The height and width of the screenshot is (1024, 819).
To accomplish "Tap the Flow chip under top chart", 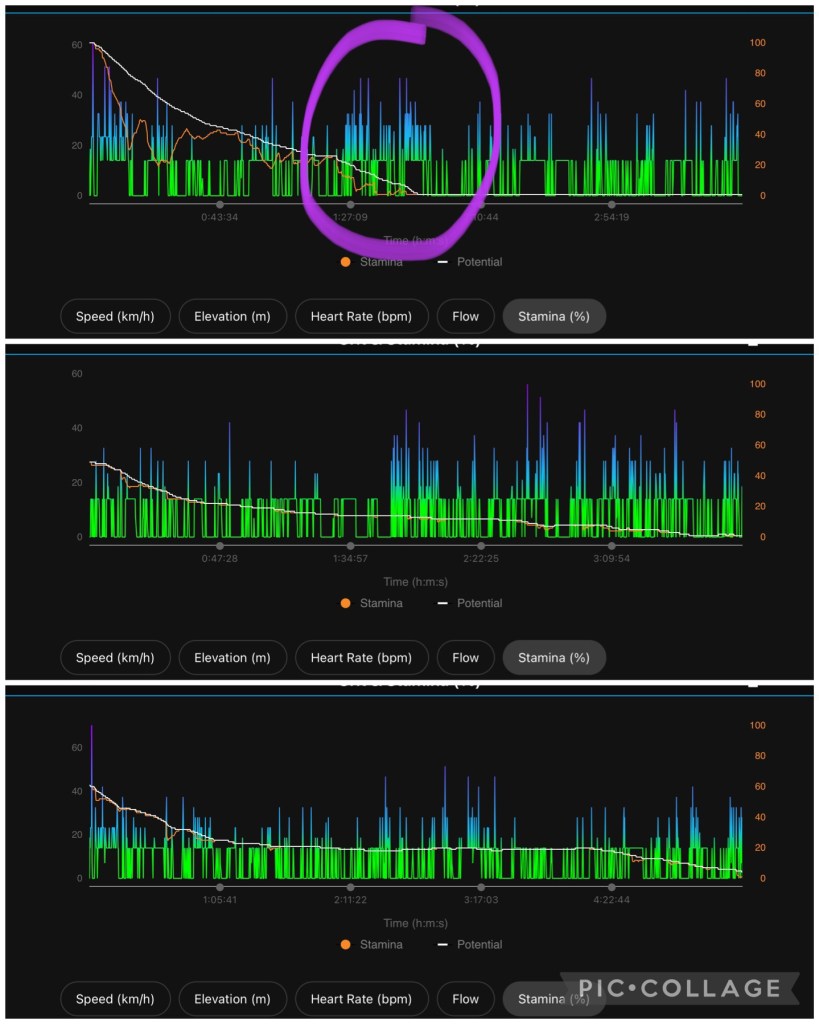I will (465, 317).
